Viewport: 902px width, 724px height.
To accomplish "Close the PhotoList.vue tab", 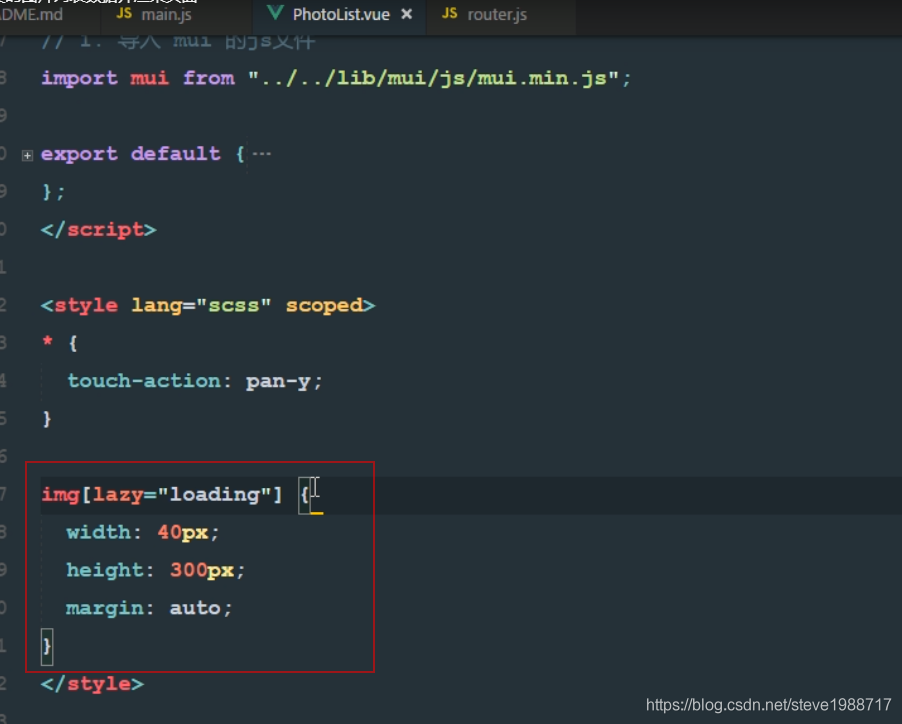I will [x=407, y=14].
